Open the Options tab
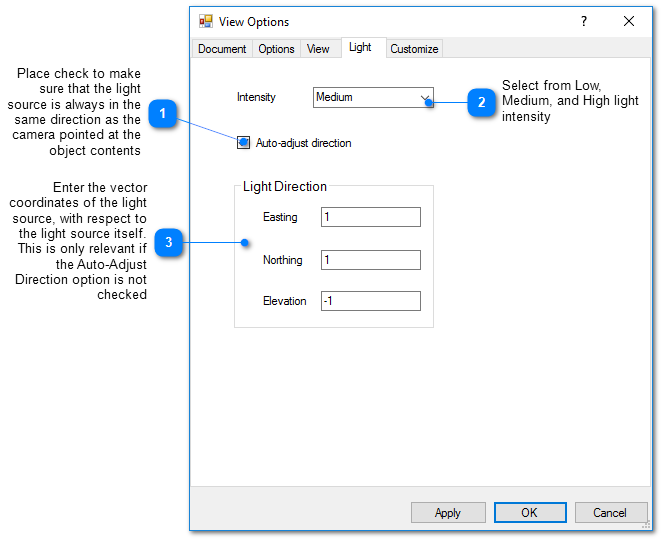Image resolution: width=663 pixels, height=541 pixels. tap(276, 49)
